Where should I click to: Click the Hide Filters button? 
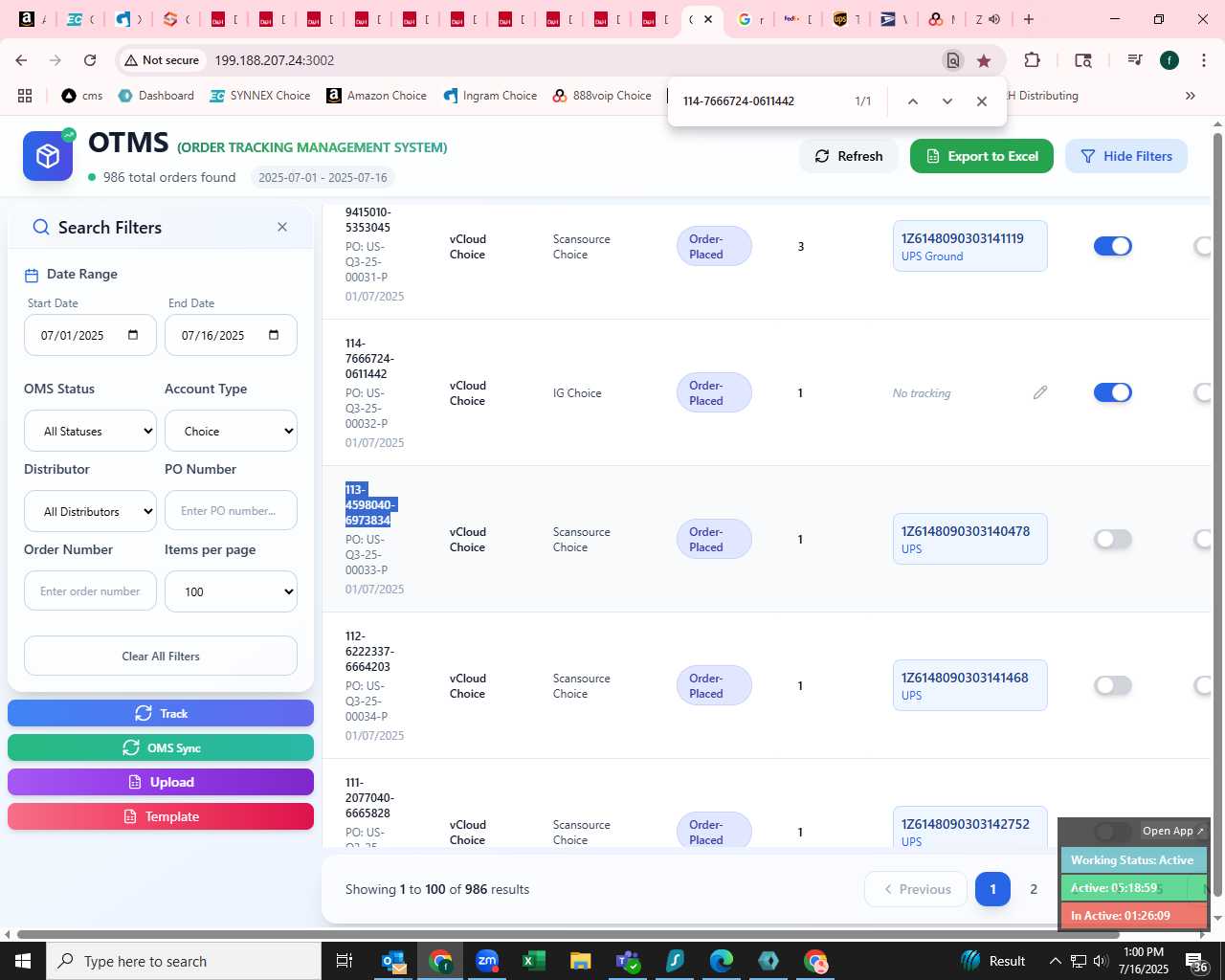click(x=1126, y=156)
